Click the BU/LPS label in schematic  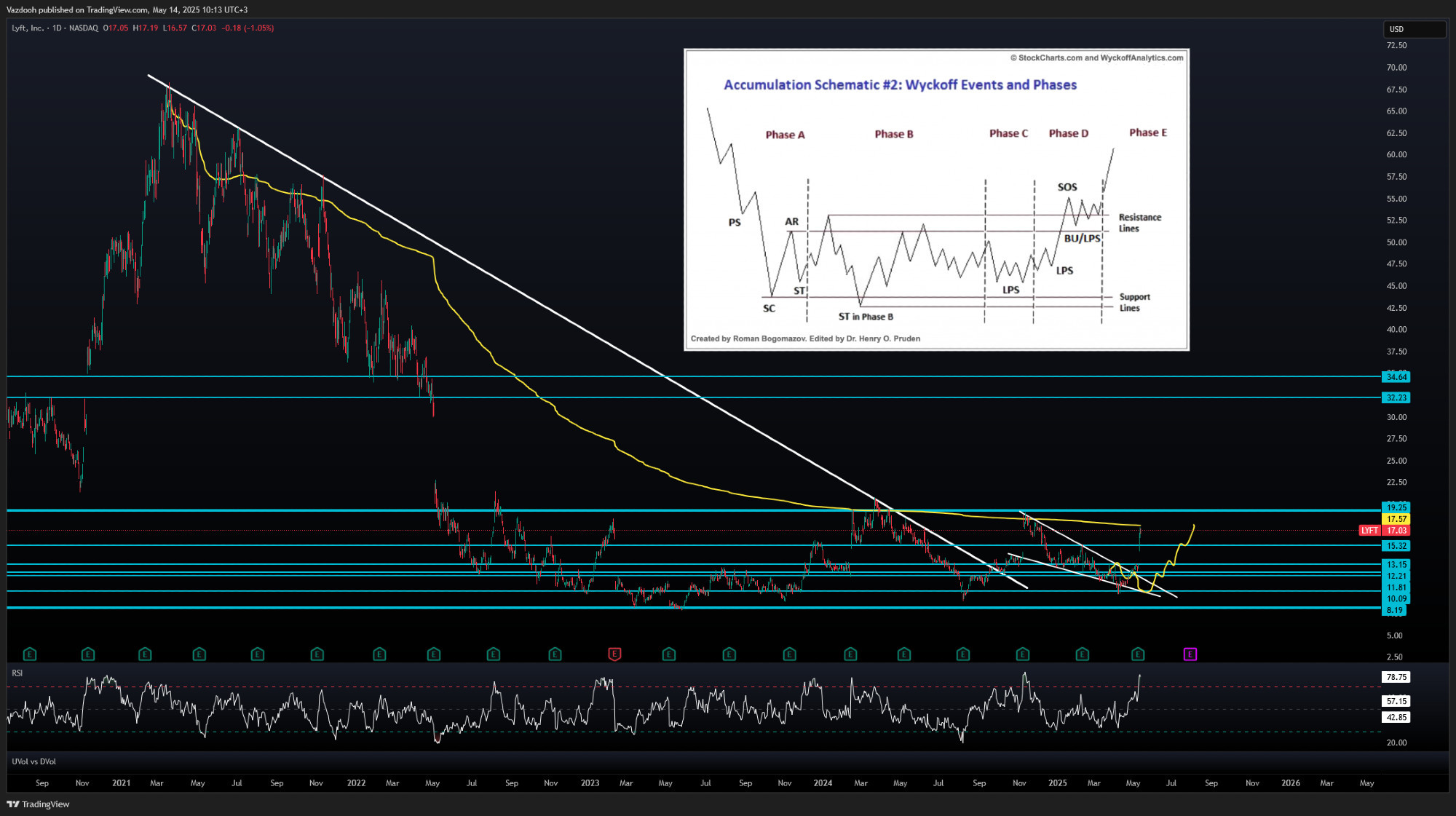click(x=1082, y=239)
